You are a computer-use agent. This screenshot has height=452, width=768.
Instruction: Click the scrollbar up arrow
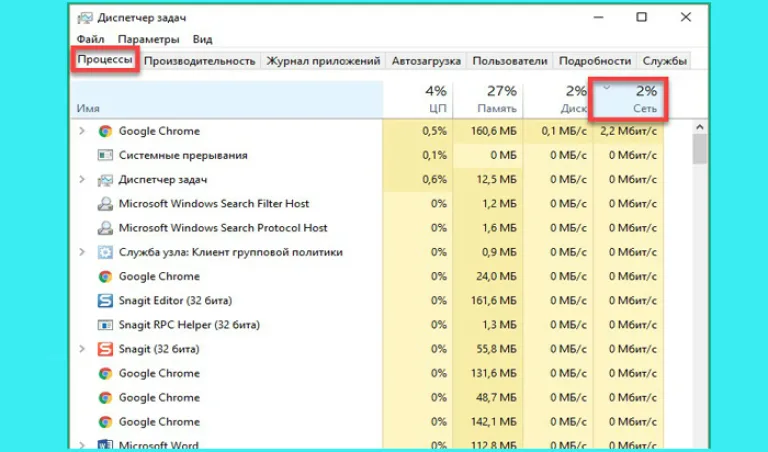[700, 127]
